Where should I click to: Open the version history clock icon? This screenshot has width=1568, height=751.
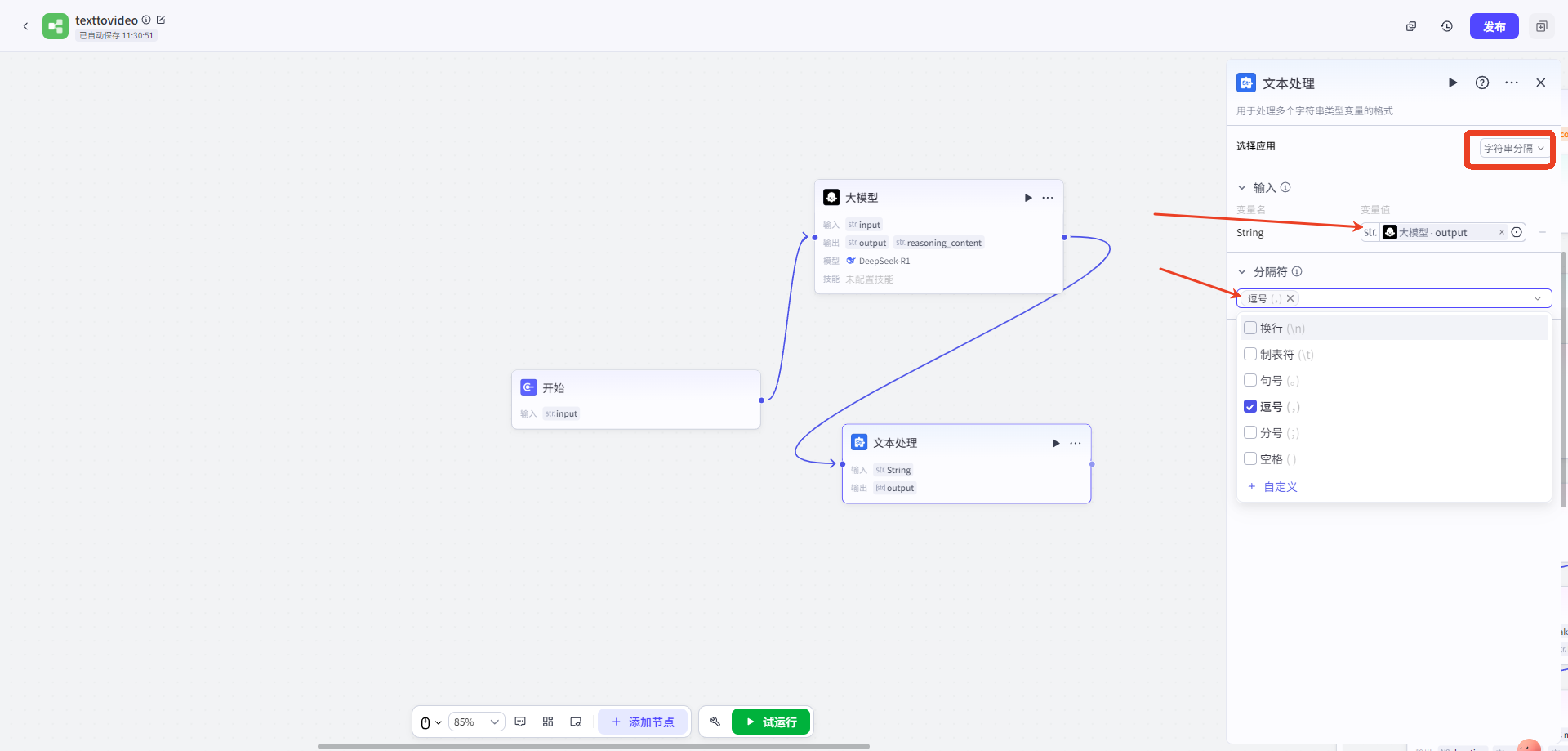[x=1446, y=26]
